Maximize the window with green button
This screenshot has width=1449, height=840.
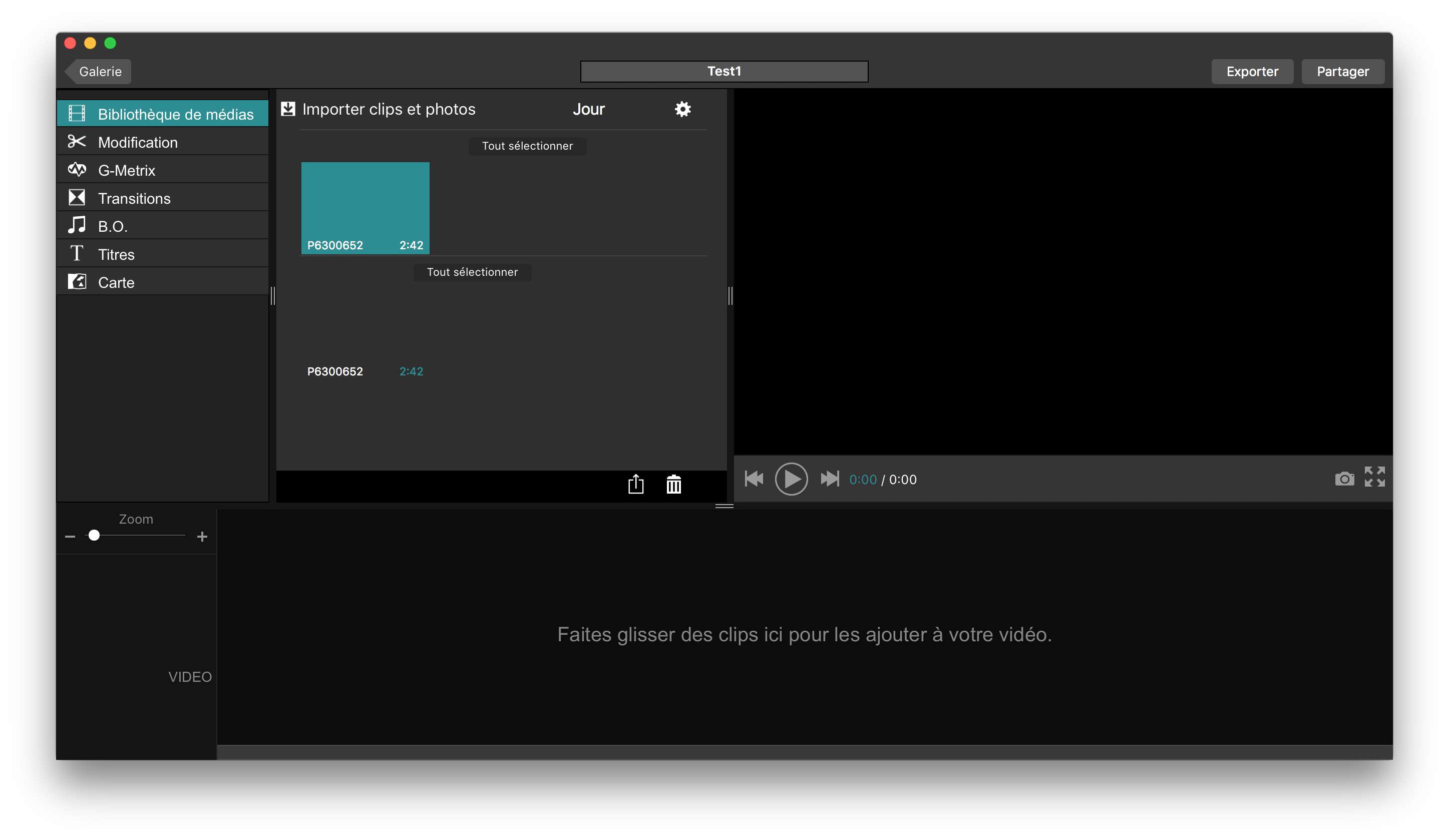point(110,43)
